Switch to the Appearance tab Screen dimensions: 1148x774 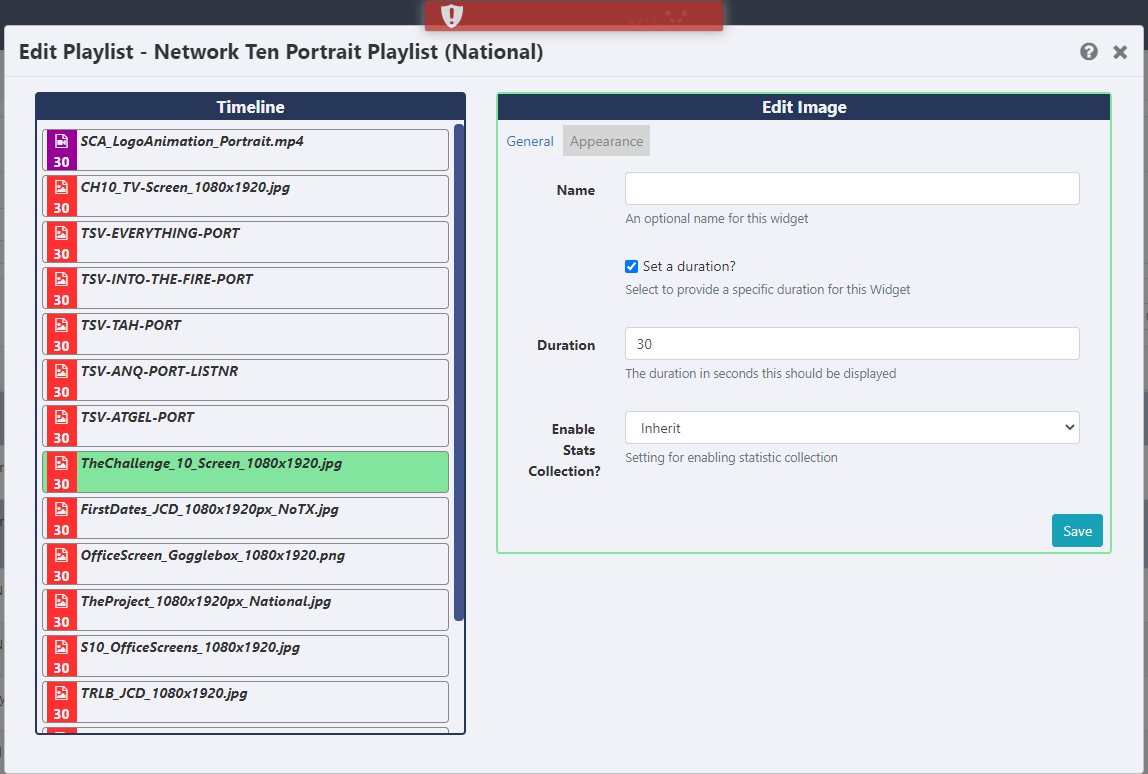pyautogui.click(x=606, y=141)
